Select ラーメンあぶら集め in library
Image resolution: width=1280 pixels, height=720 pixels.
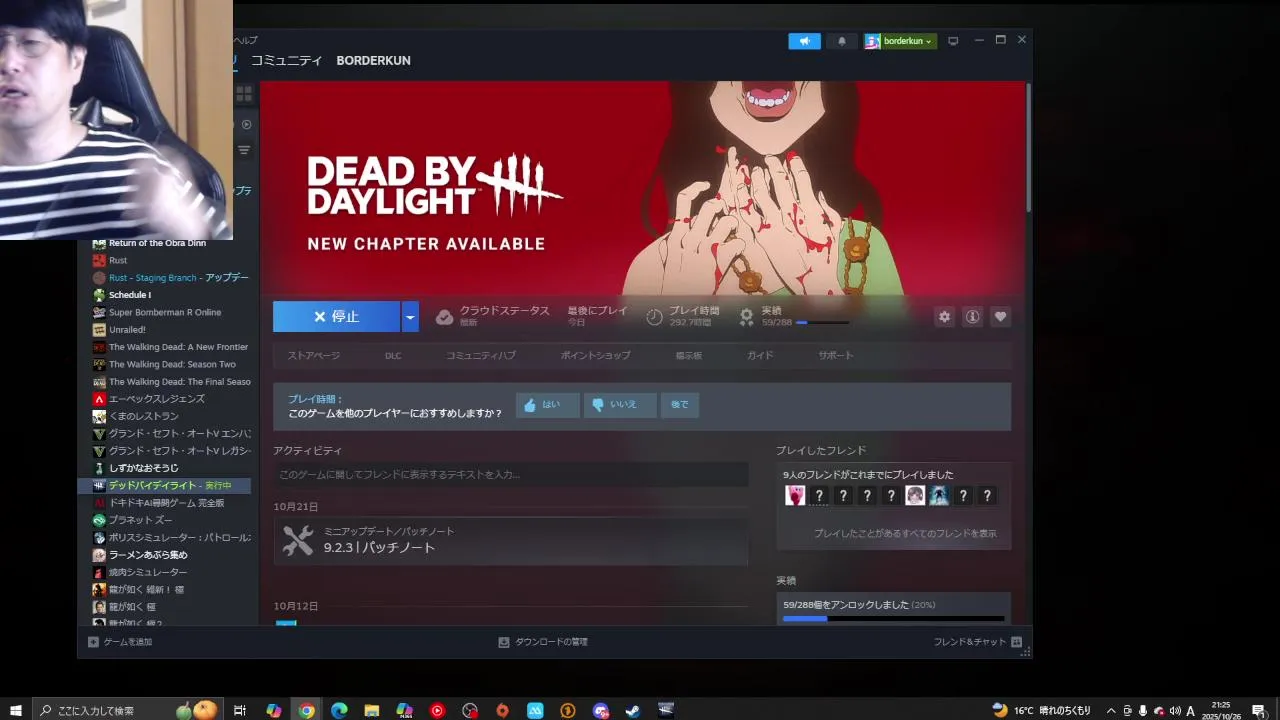click(x=148, y=554)
